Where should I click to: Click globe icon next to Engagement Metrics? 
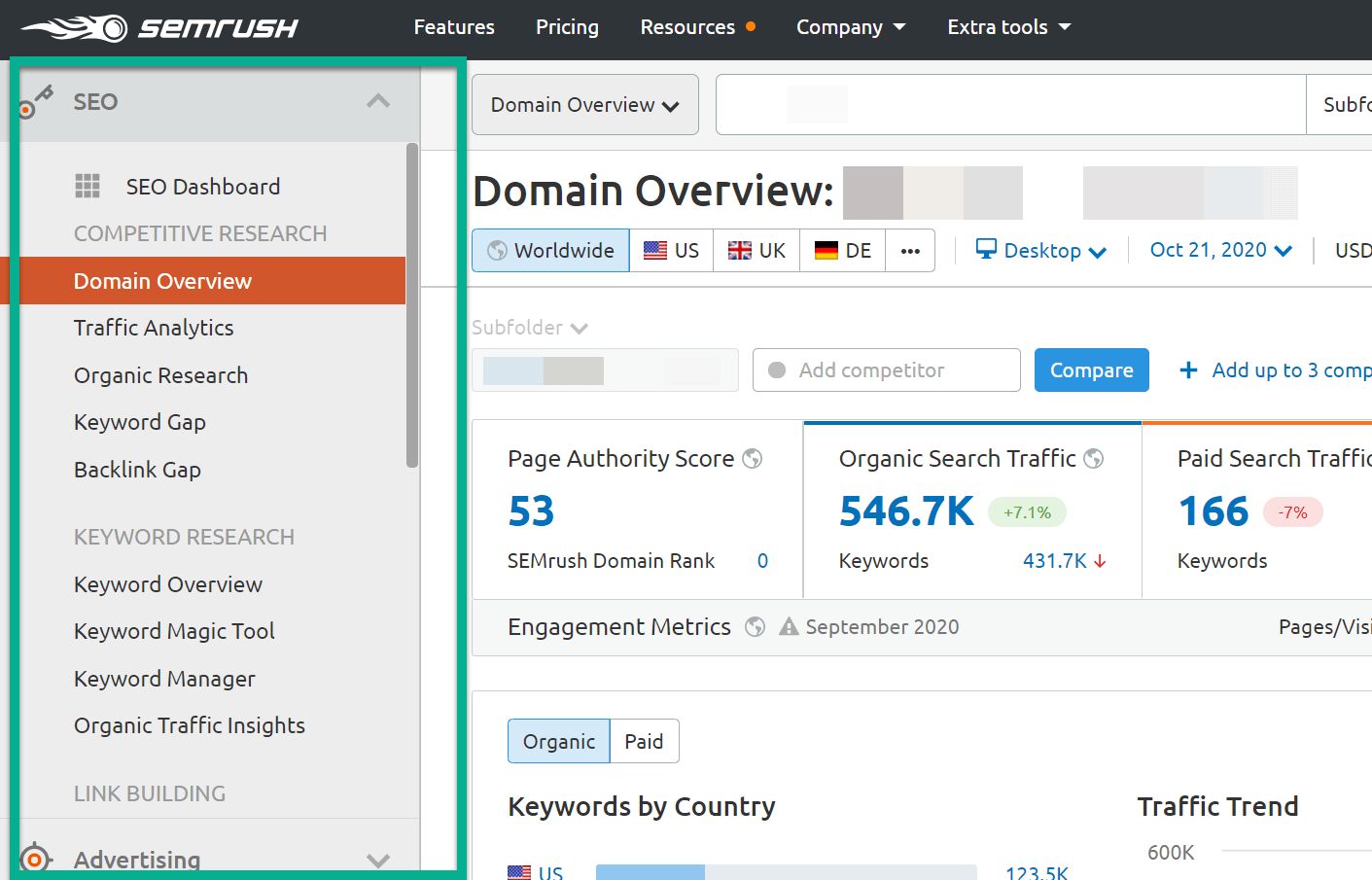coord(756,627)
